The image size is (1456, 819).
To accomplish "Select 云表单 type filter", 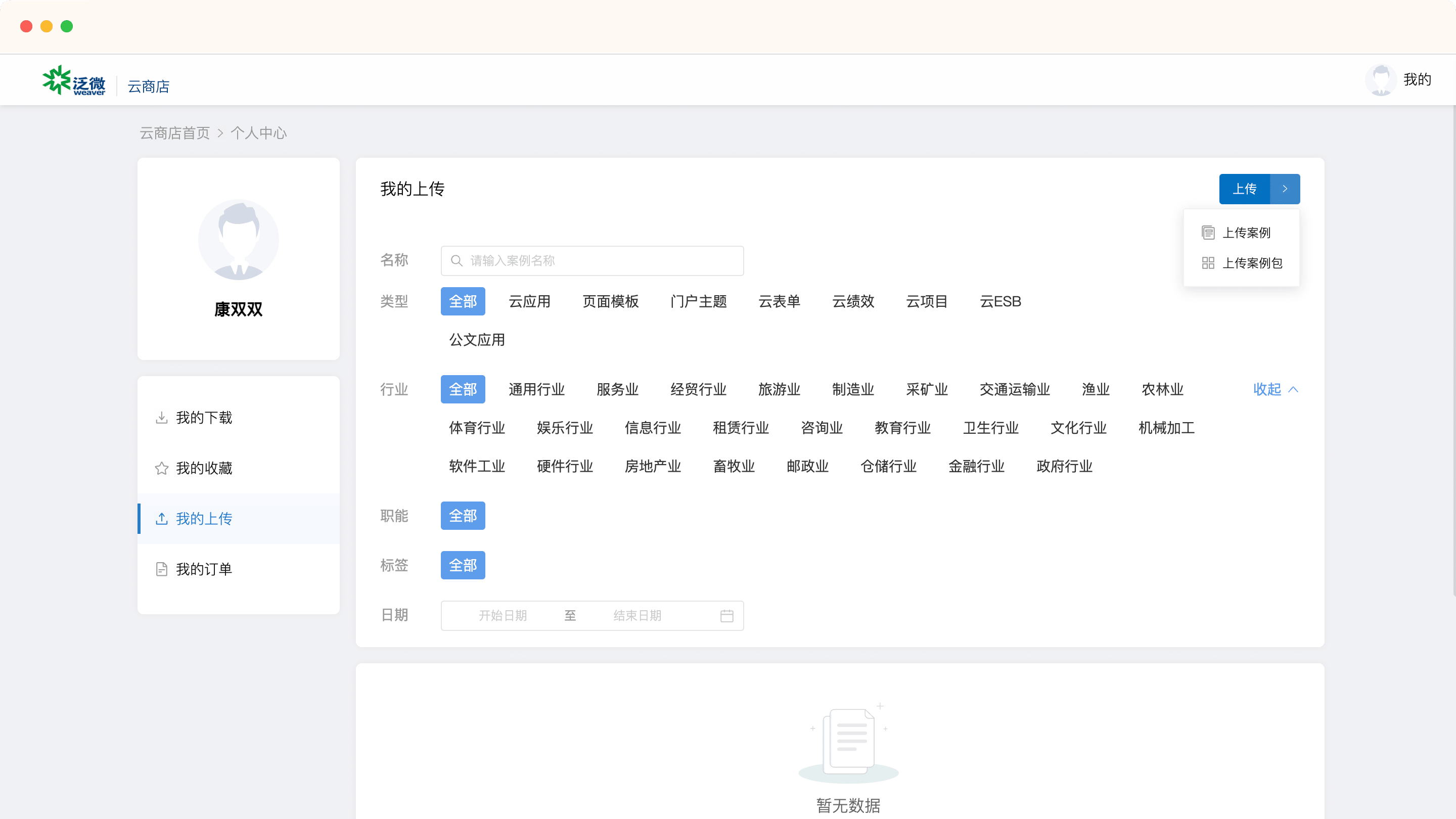I will click(x=779, y=301).
